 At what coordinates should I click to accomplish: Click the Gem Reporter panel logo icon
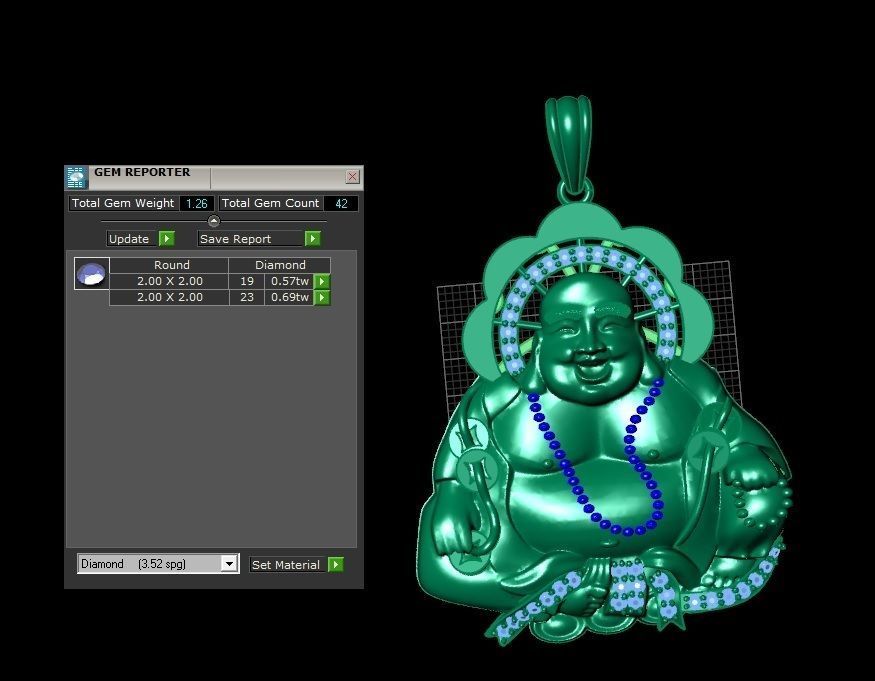pos(76,178)
